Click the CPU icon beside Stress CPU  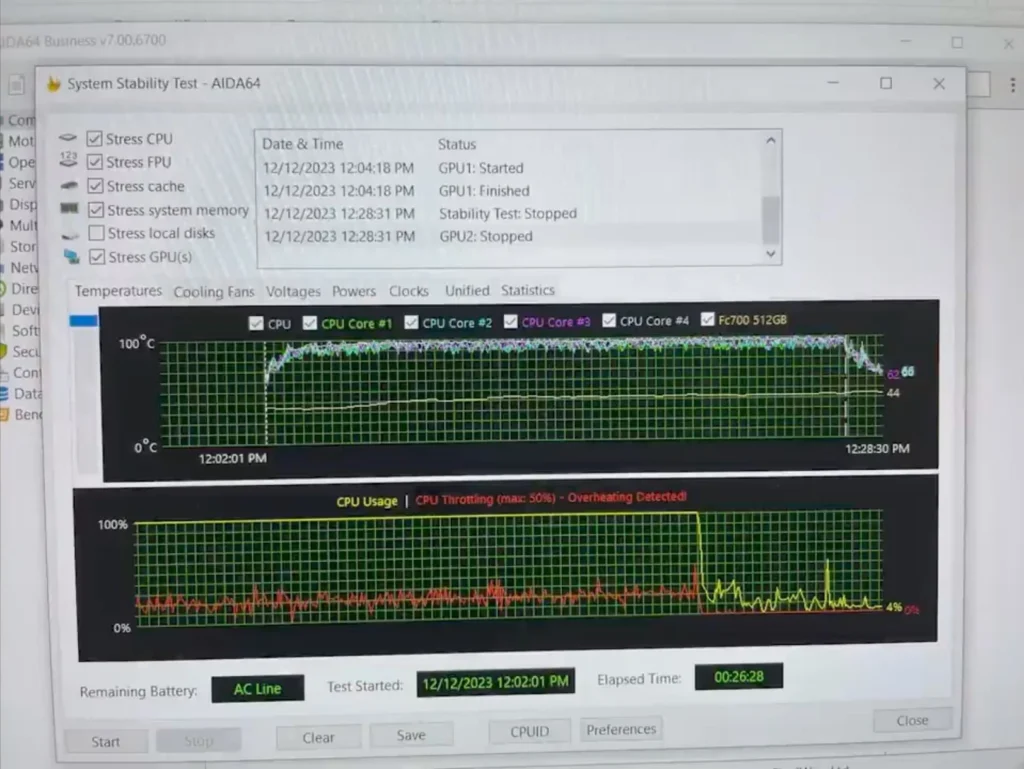click(67, 138)
